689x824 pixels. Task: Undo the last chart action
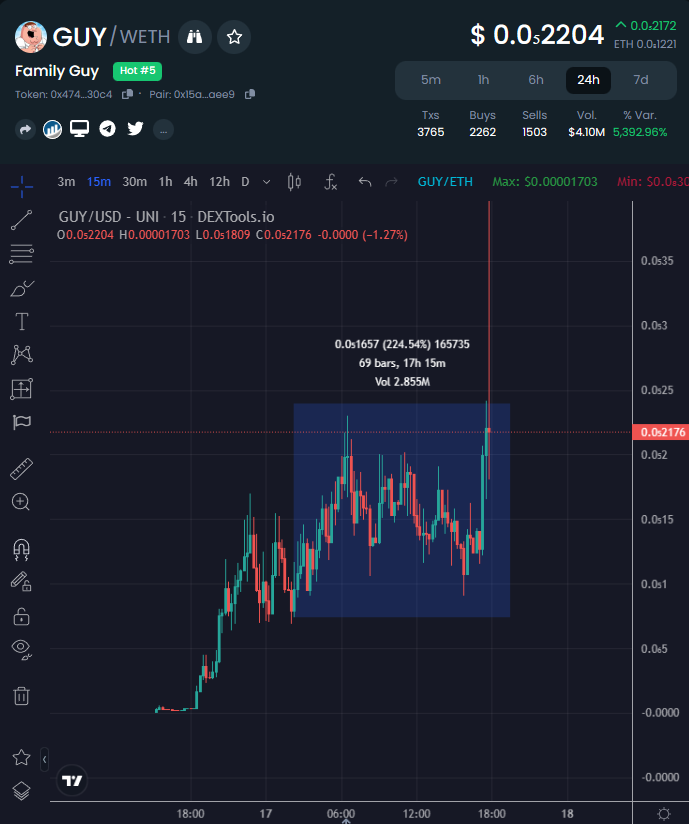click(x=365, y=182)
